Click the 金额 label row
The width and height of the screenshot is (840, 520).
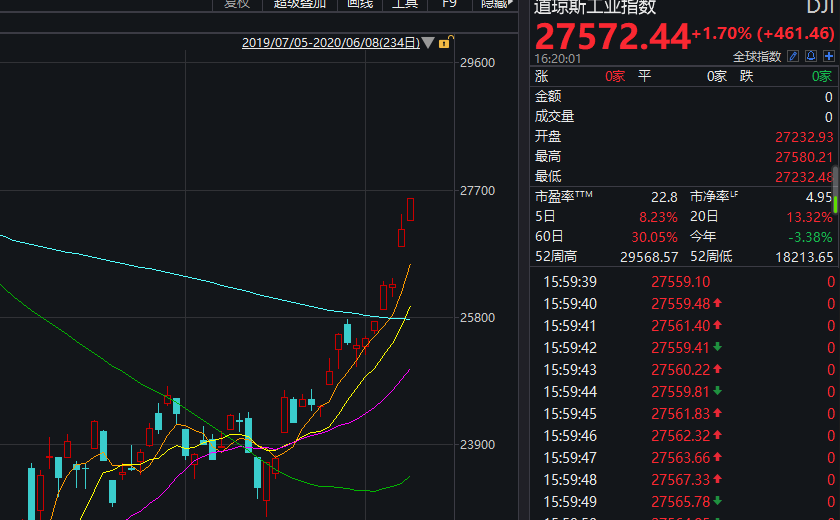click(x=684, y=96)
